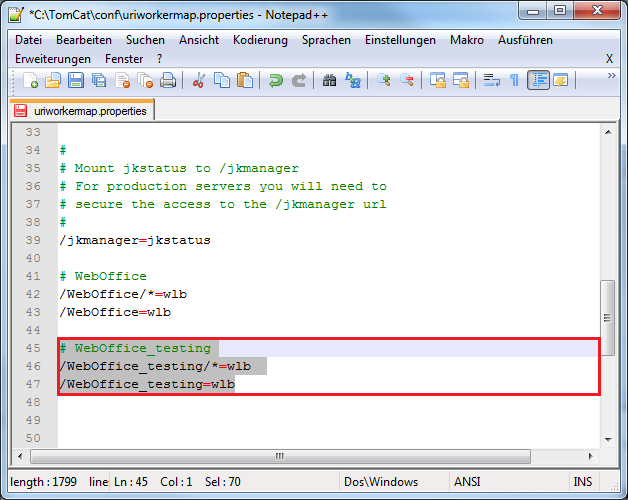Image resolution: width=628 pixels, height=500 pixels.
Task: Click the Close All files icon
Action: [x=145, y=80]
